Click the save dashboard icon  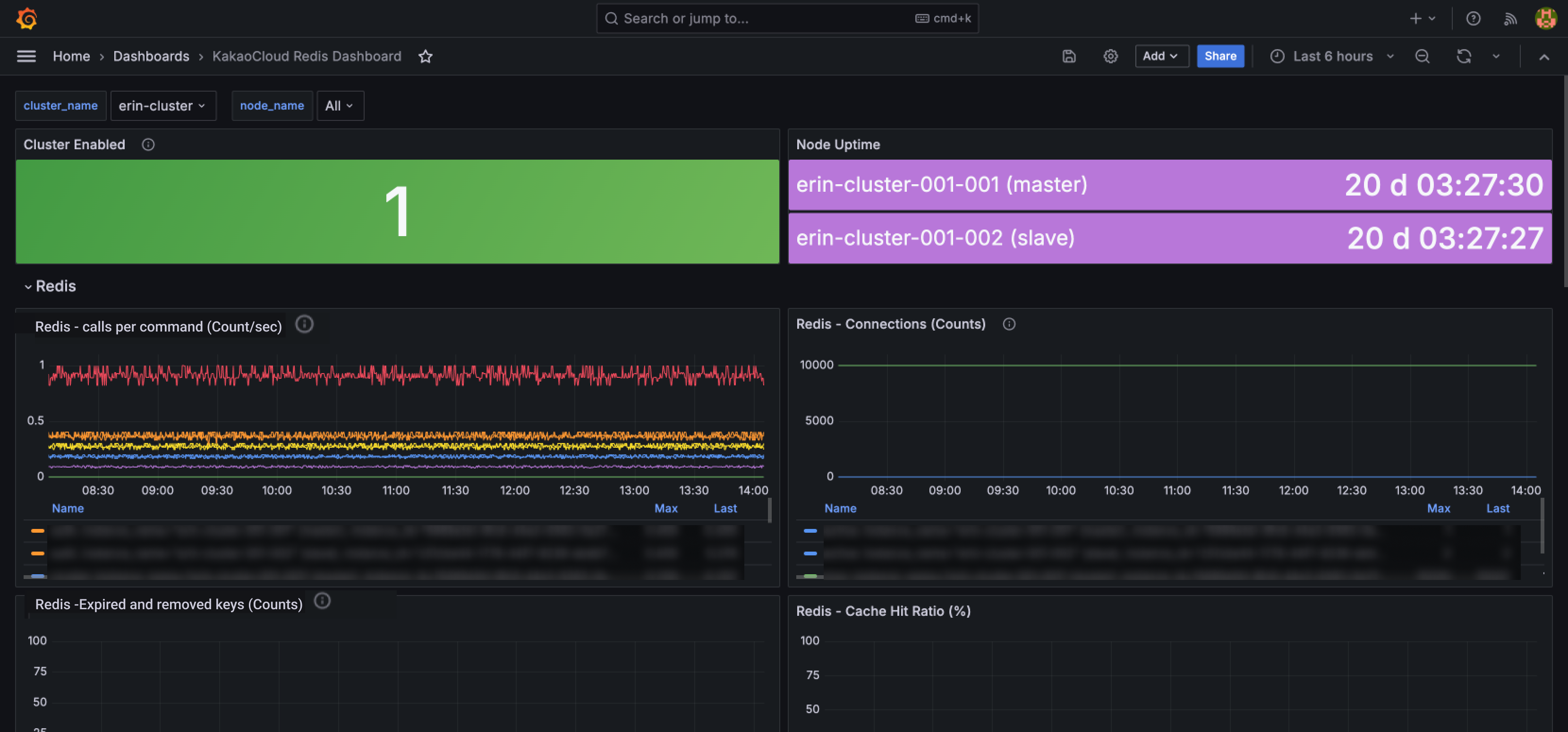1069,56
